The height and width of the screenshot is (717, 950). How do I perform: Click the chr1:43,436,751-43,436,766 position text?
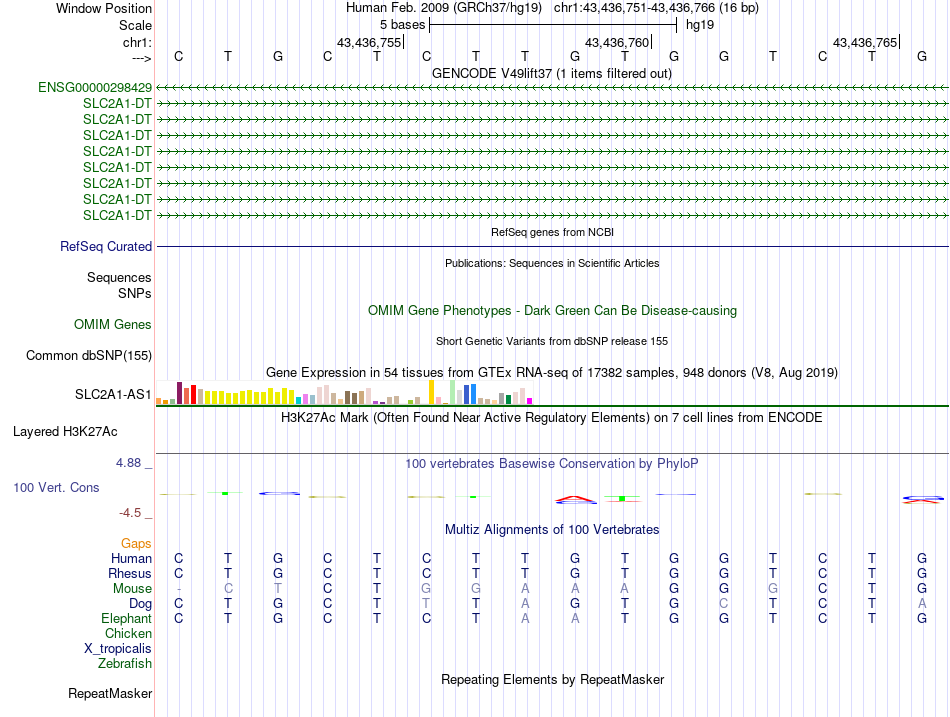[x=656, y=8]
